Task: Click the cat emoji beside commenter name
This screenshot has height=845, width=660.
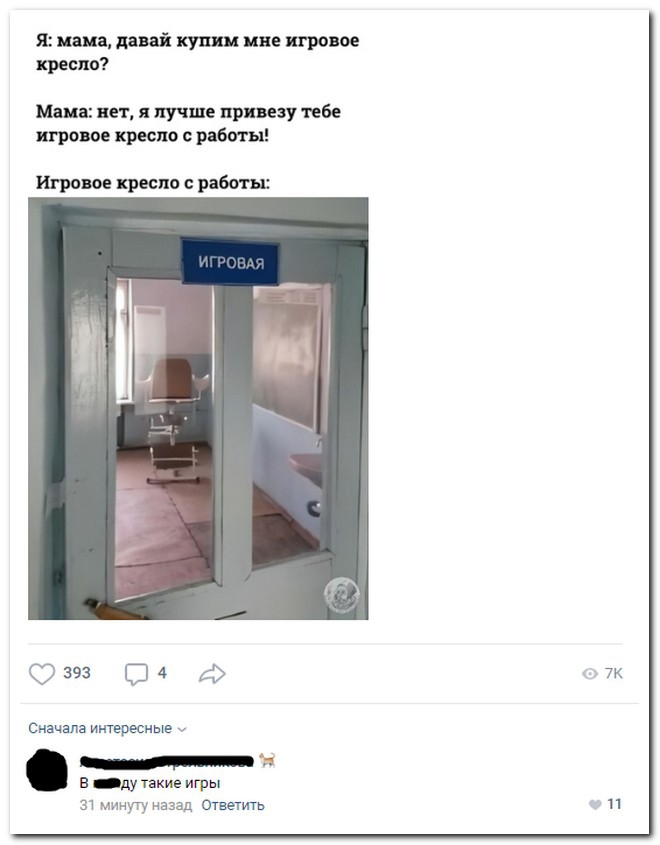Action: (267, 760)
